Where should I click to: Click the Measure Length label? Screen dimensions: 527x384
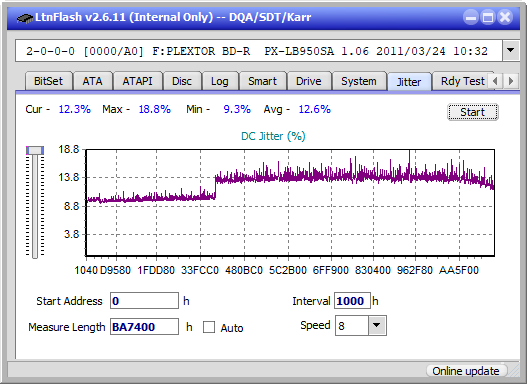(67, 327)
